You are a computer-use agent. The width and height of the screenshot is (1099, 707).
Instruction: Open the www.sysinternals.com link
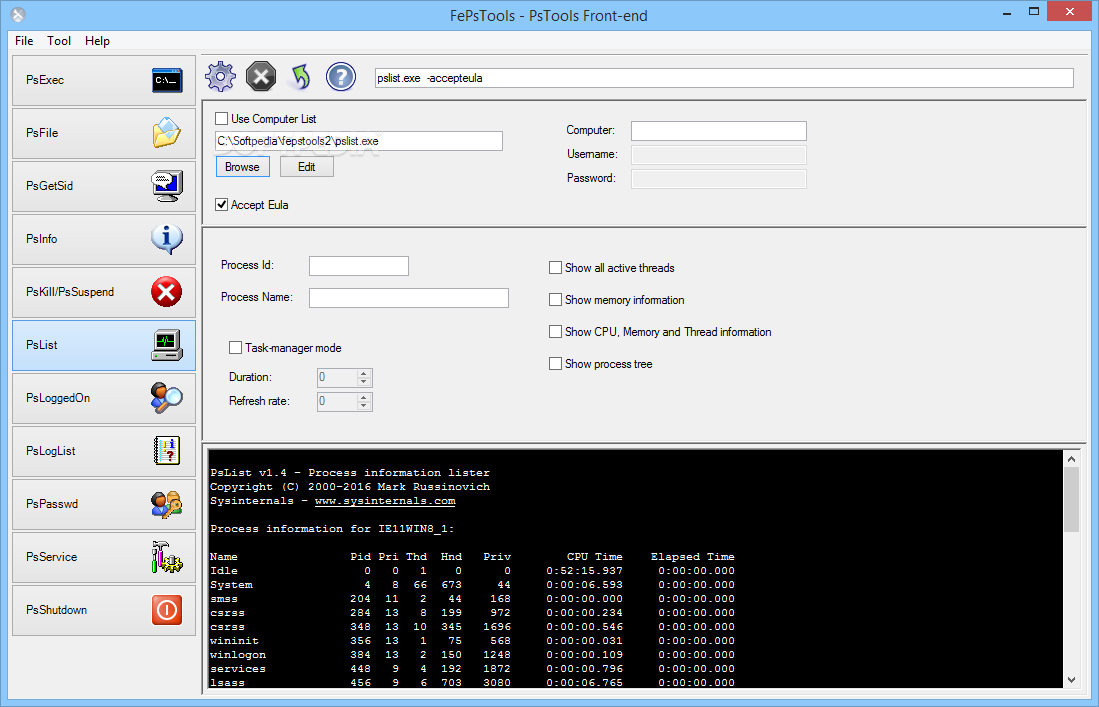point(385,501)
